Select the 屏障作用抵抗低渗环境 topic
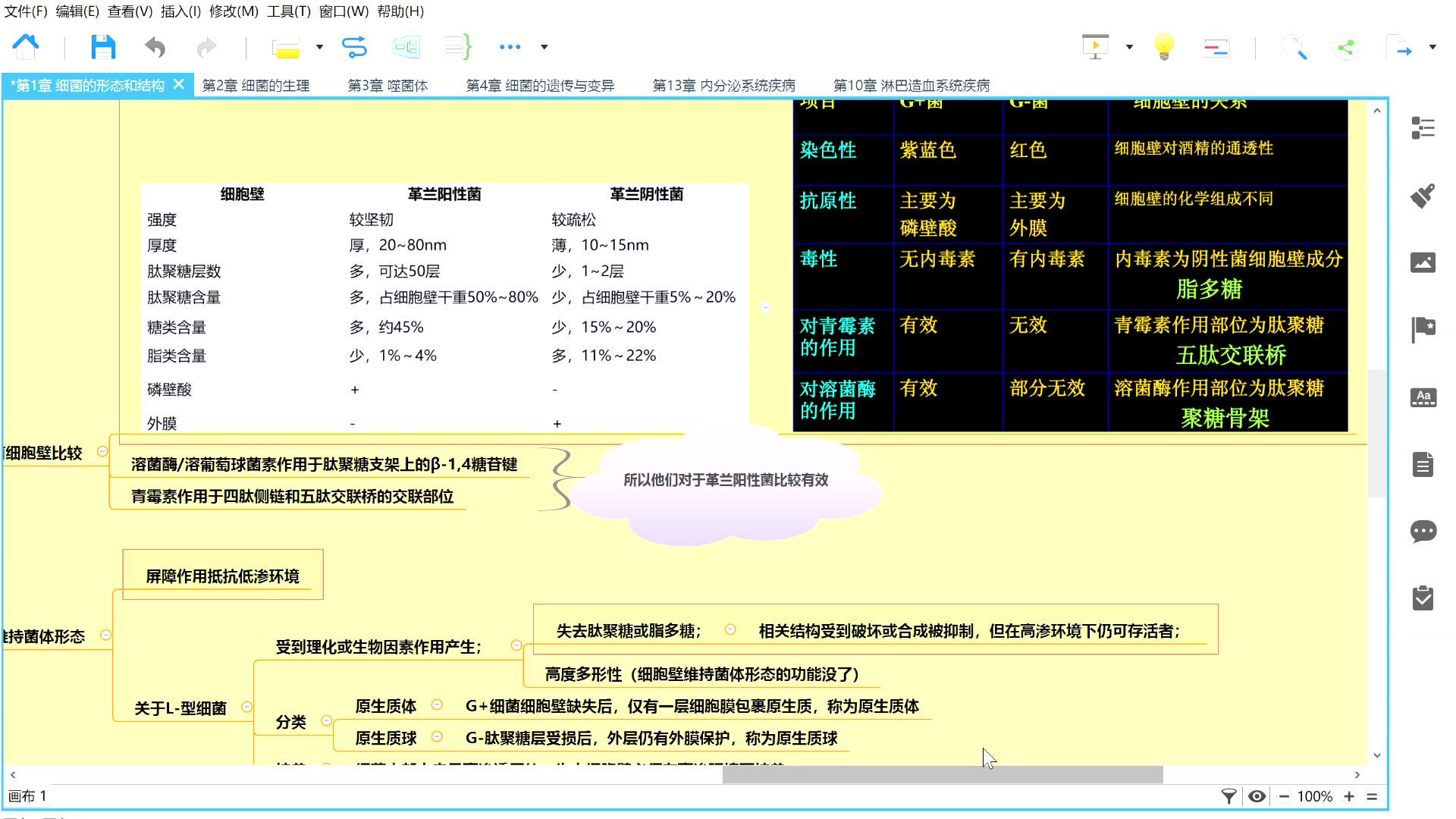 tap(222, 576)
